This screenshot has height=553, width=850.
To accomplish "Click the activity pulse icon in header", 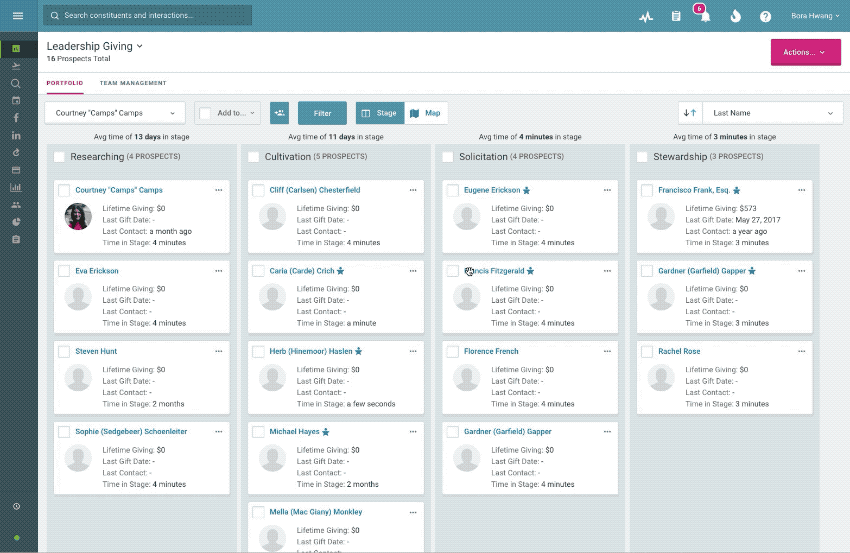I will 646,17.
